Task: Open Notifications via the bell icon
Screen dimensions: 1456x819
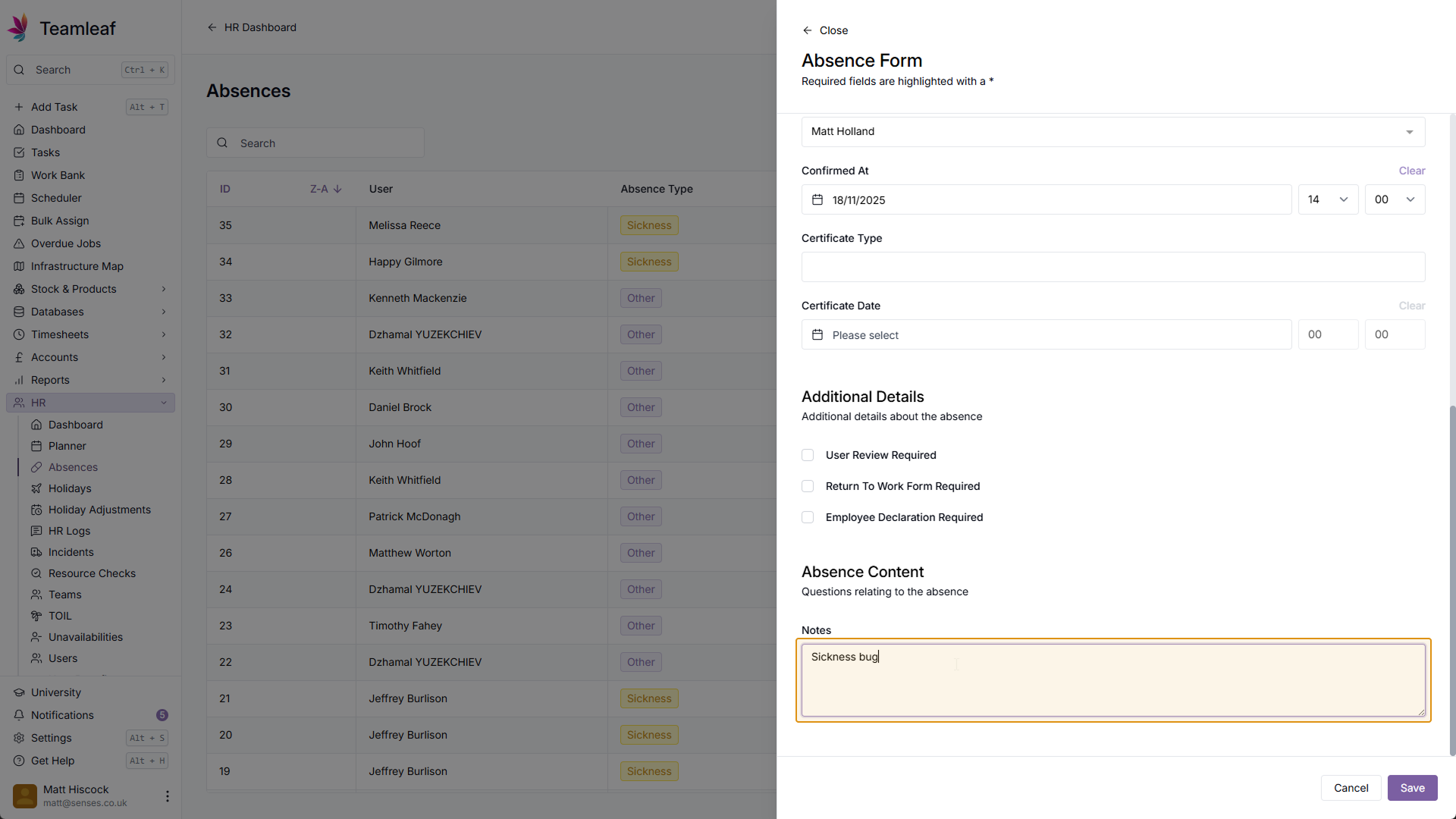Action: pyautogui.click(x=19, y=715)
